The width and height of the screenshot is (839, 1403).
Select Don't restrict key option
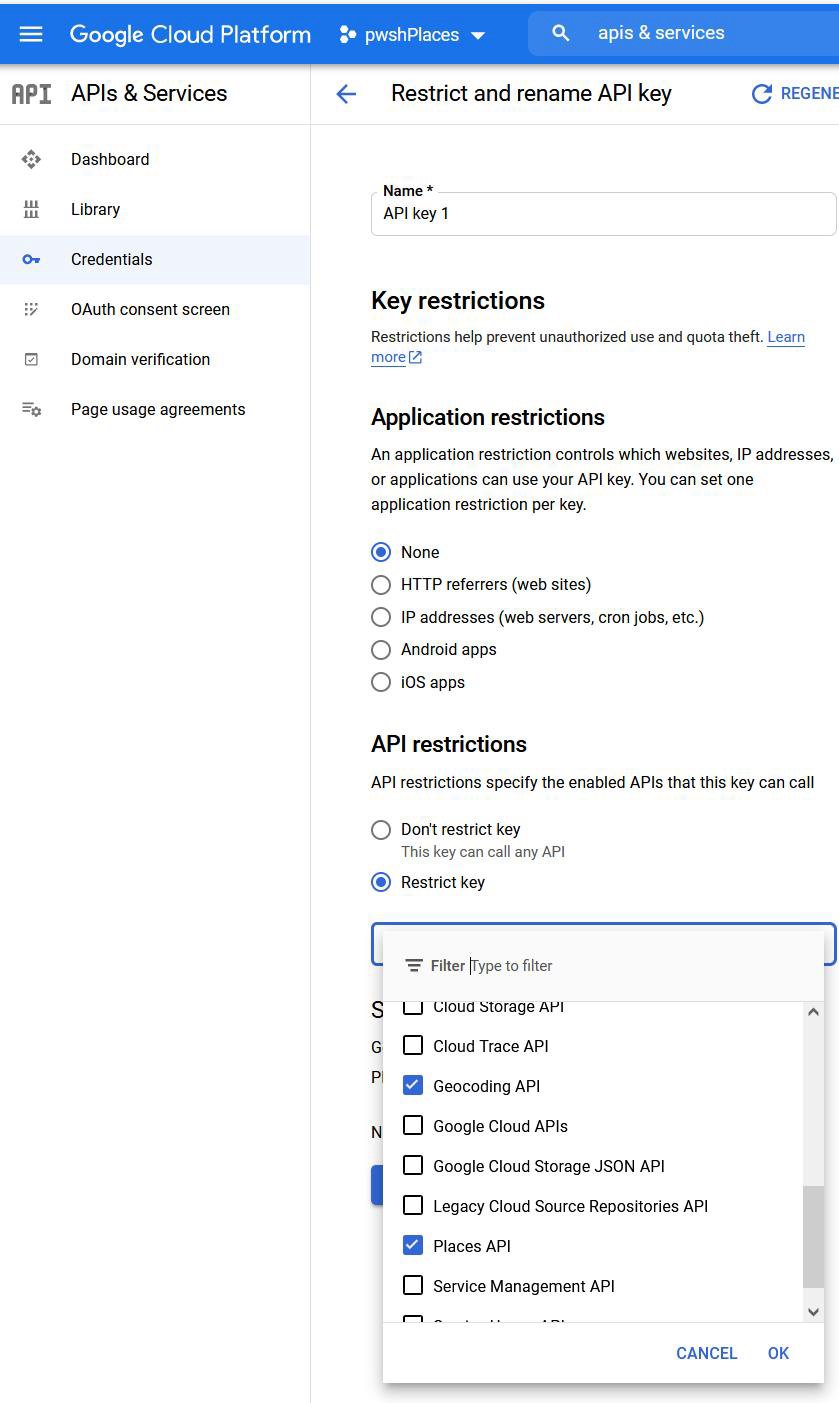click(381, 829)
